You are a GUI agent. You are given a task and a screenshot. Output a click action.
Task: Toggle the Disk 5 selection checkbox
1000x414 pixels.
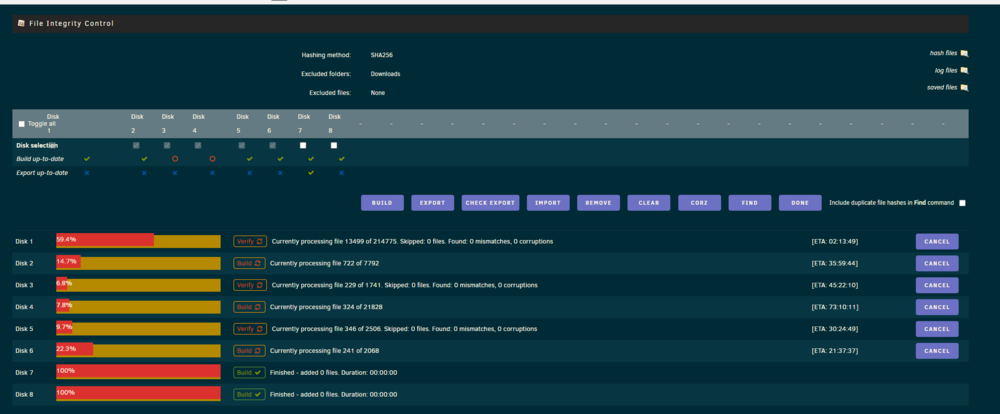242,145
